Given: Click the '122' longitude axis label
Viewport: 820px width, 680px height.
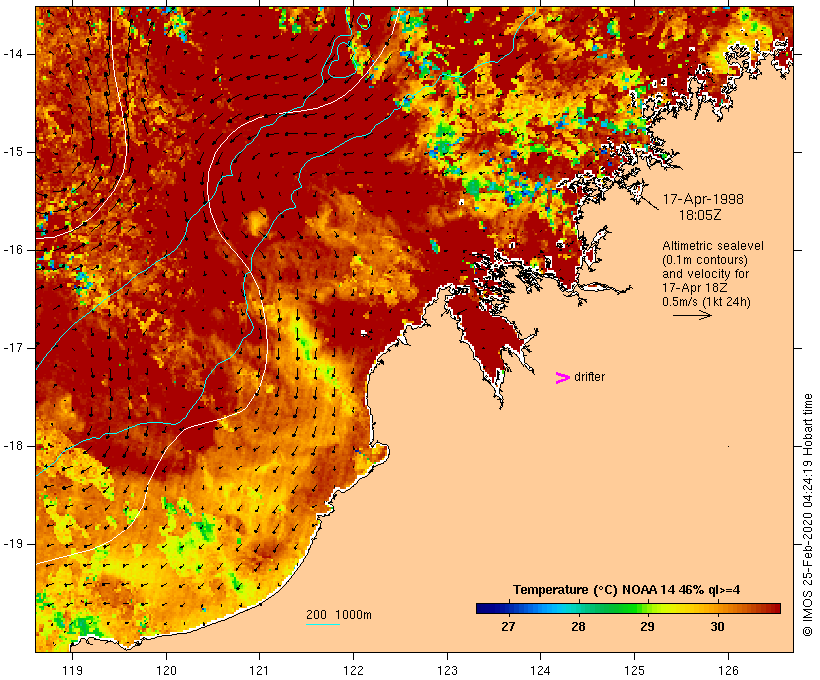Looking at the screenshot, I should (353, 671).
